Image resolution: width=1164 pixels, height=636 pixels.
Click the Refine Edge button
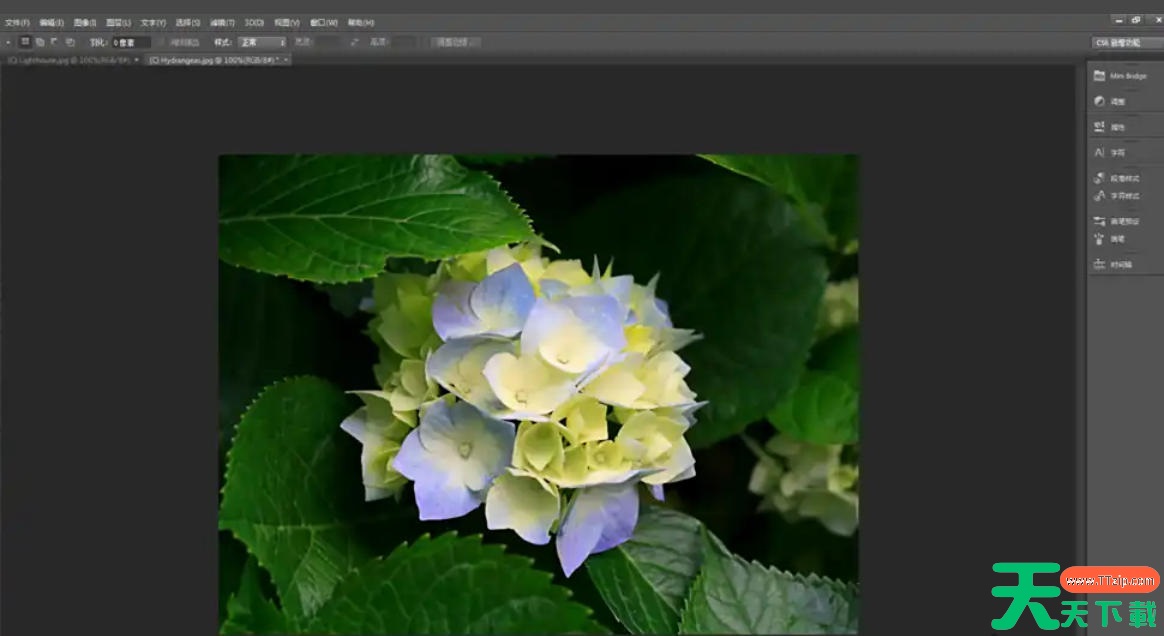point(456,43)
